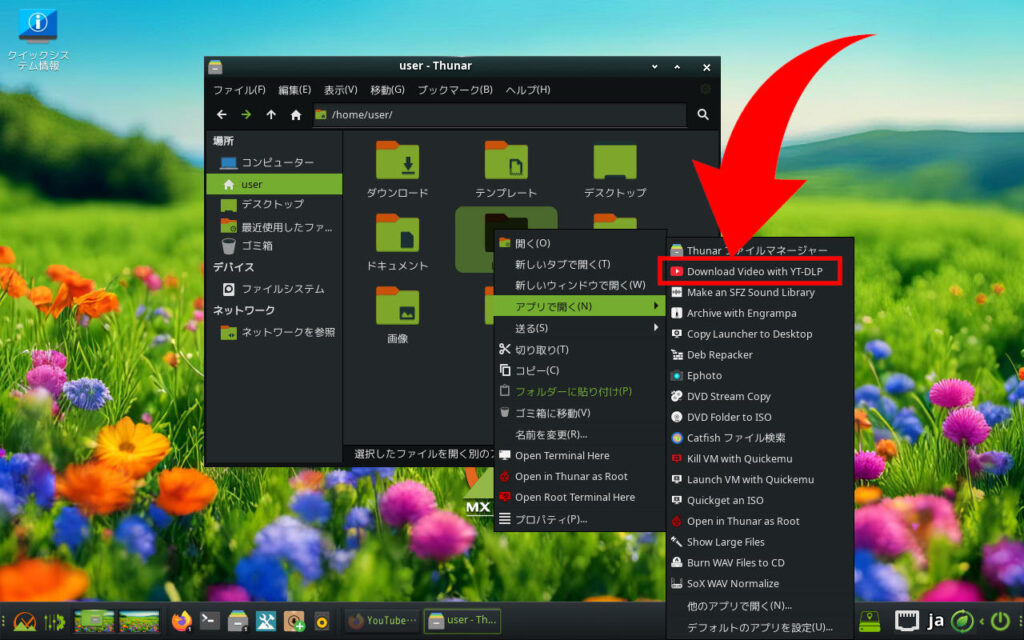The image size is (1024, 640).
Task: Open the MX start menu icon in taskbar
Action: (24, 620)
